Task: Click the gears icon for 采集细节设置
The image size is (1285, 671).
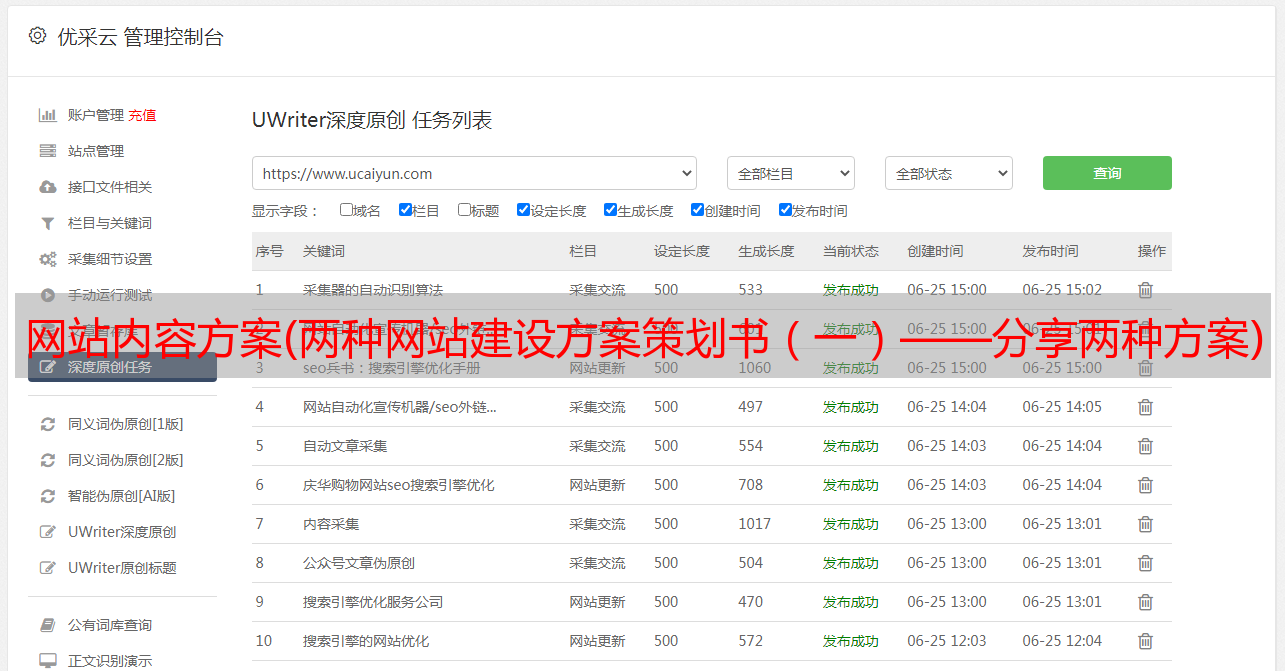Action: pyautogui.click(x=47, y=259)
